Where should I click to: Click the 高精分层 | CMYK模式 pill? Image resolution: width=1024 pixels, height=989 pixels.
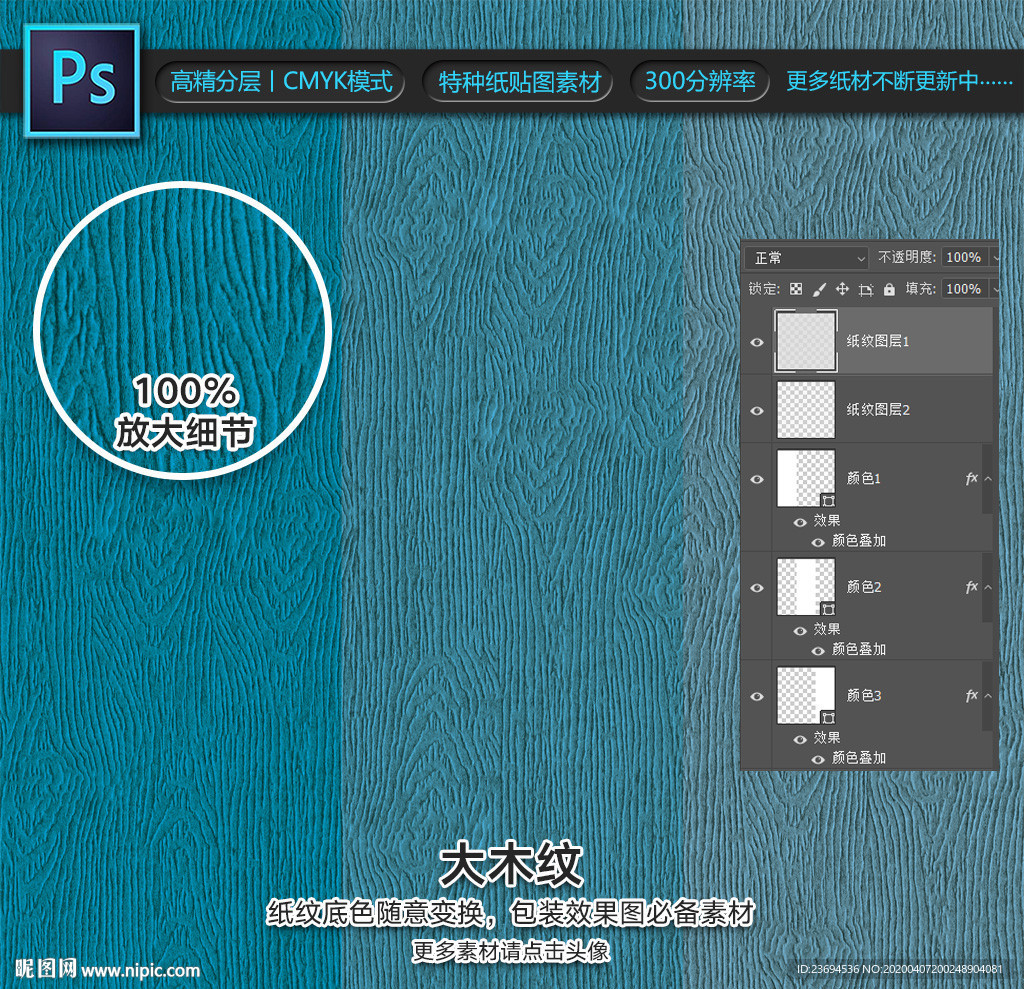click(x=281, y=82)
